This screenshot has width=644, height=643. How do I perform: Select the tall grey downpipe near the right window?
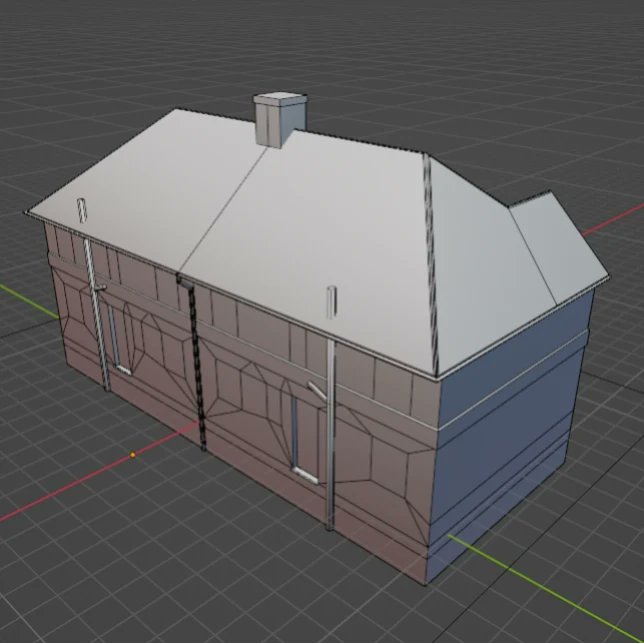330,434
